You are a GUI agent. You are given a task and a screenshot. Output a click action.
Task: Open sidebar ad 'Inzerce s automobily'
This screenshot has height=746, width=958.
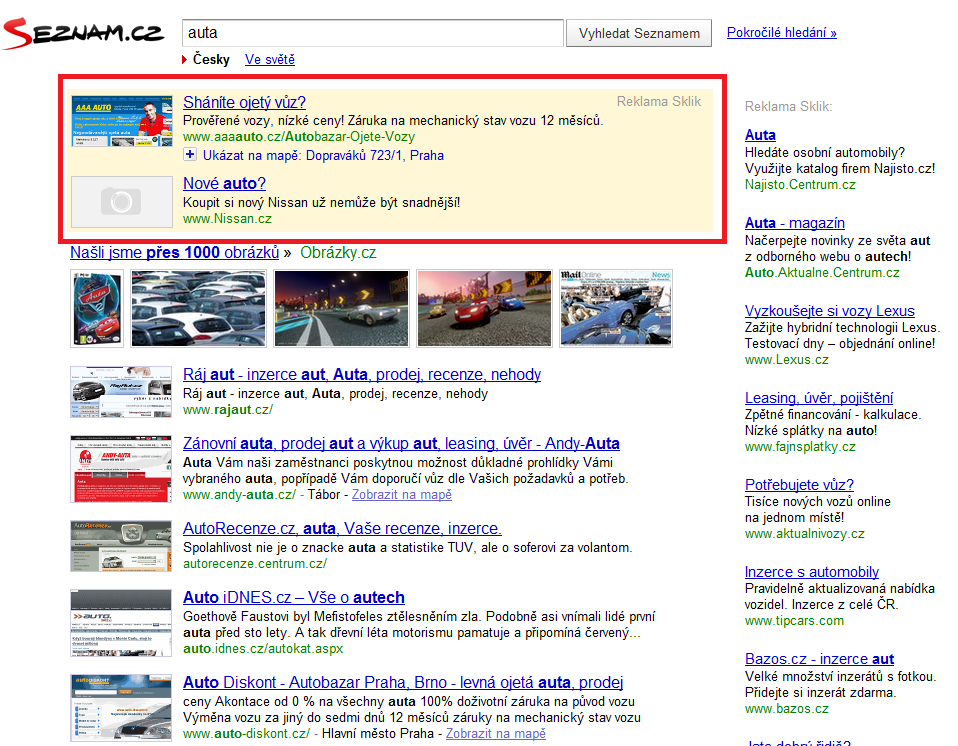pyautogui.click(x=812, y=572)
